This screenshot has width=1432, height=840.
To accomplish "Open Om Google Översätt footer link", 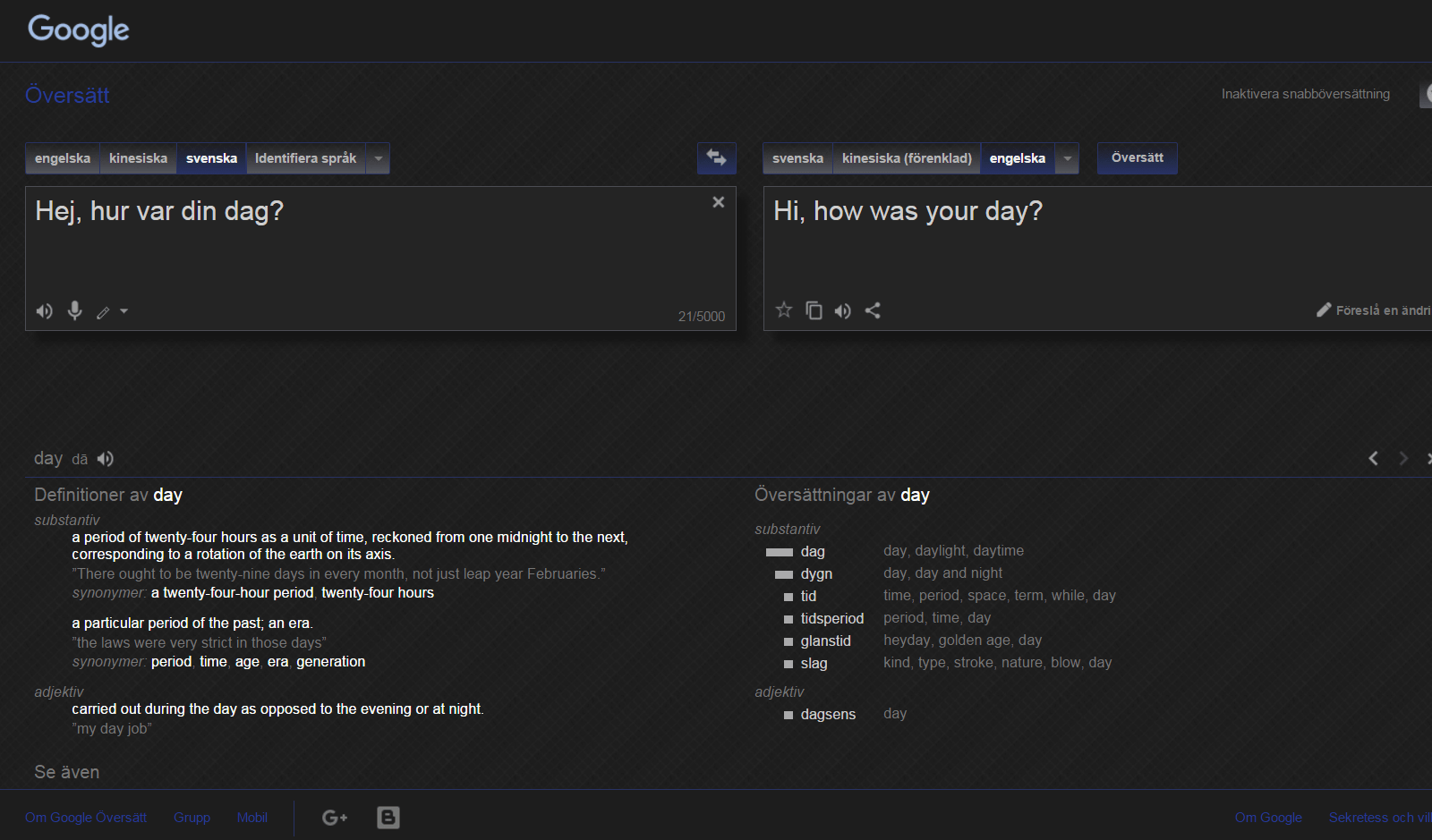I will (x=86, y=818).
